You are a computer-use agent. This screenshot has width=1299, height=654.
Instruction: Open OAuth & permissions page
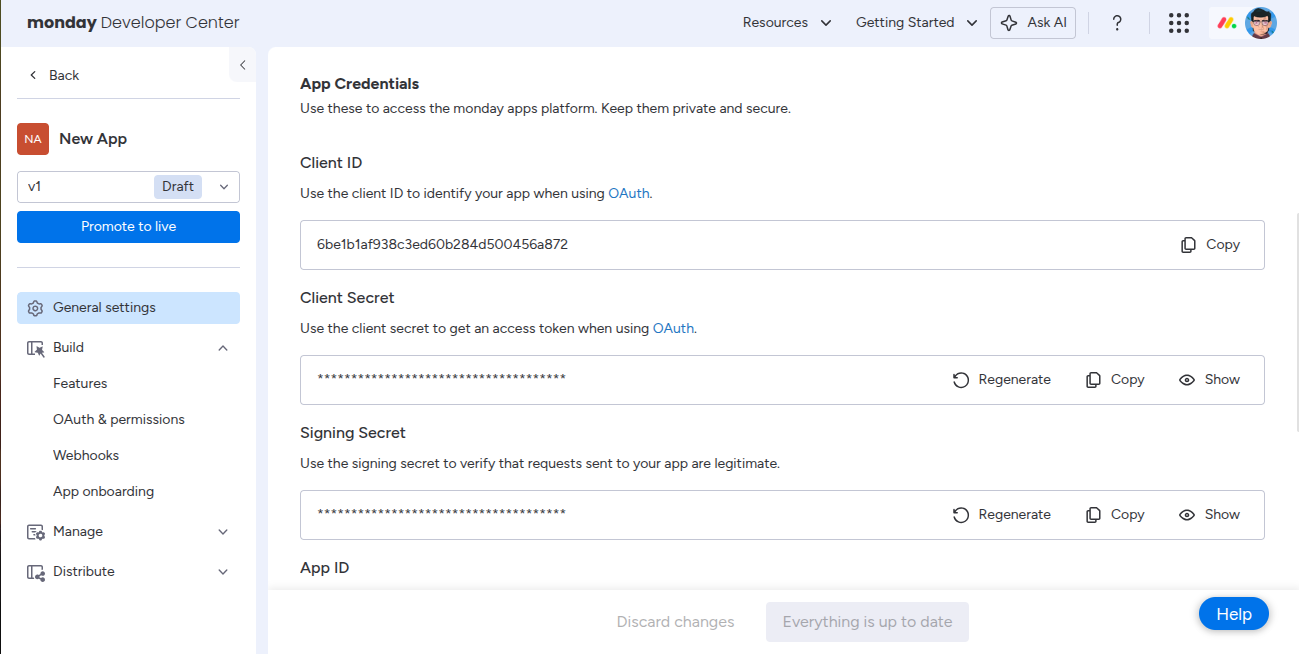119,420
